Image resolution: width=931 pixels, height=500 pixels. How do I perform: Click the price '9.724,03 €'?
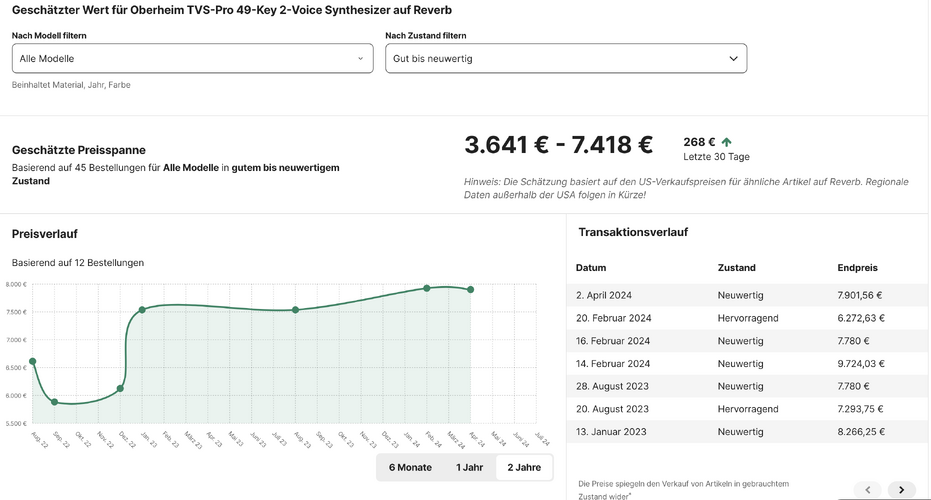coord(861,363)
